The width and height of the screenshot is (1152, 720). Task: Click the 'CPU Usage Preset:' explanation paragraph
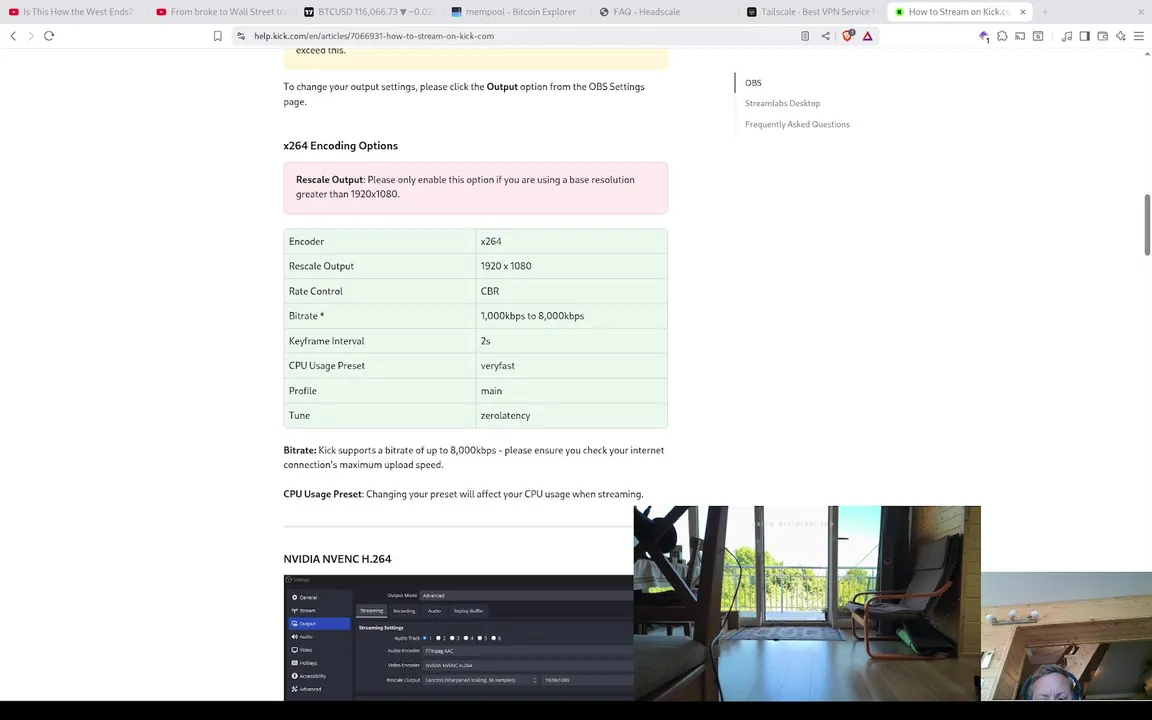pos(463,494)
